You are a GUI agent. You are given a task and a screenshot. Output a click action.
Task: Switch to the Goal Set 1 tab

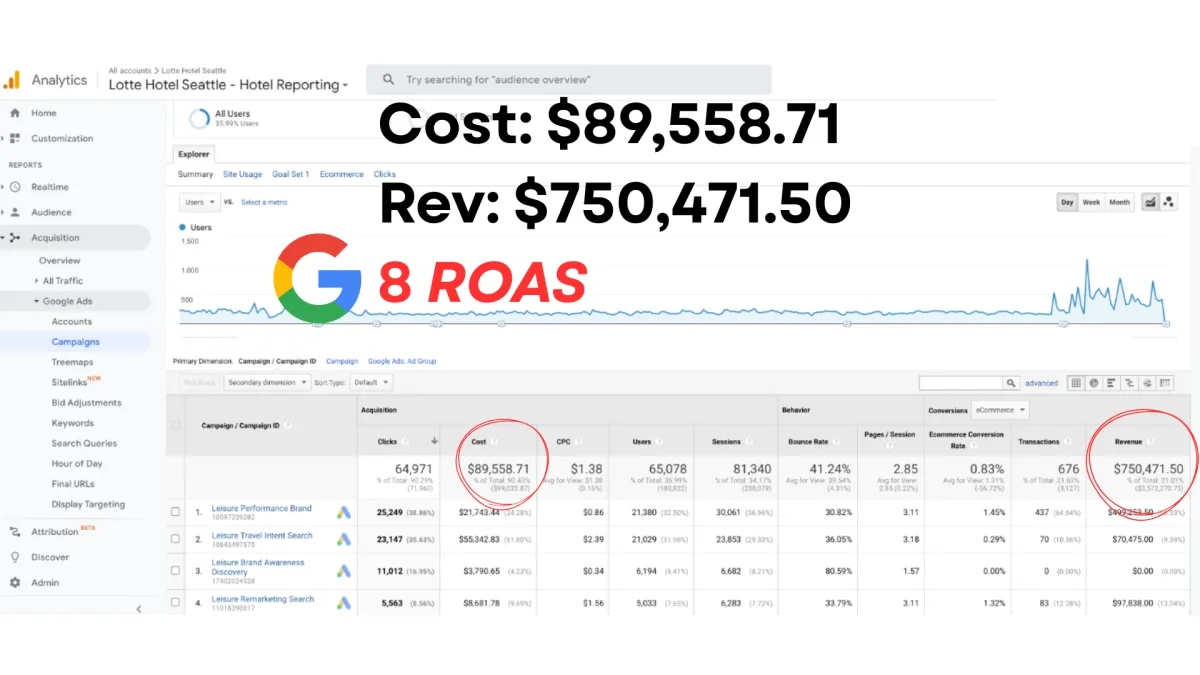click(x=291, y=174)
